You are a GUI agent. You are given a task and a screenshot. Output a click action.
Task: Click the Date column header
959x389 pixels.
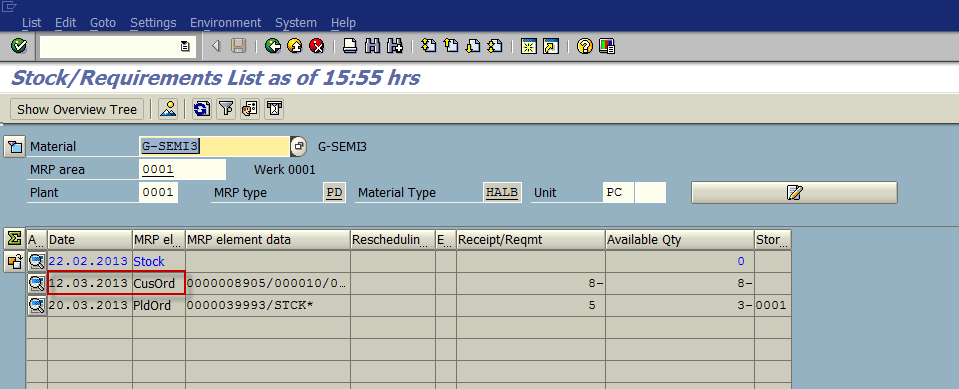[90, 240]
